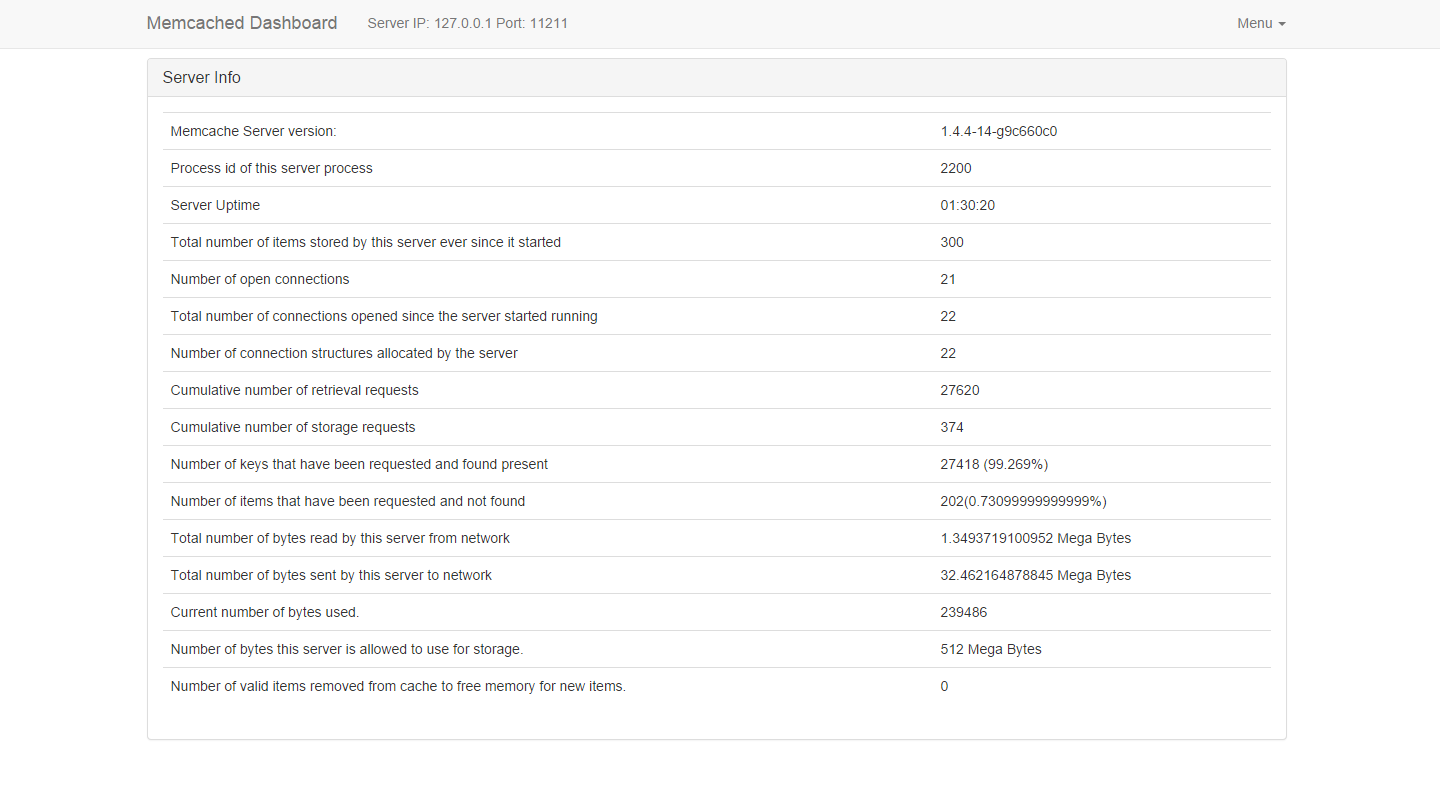1440x790 pixels.
Task: Select storage requests value 374
Action: click(952, 427)
